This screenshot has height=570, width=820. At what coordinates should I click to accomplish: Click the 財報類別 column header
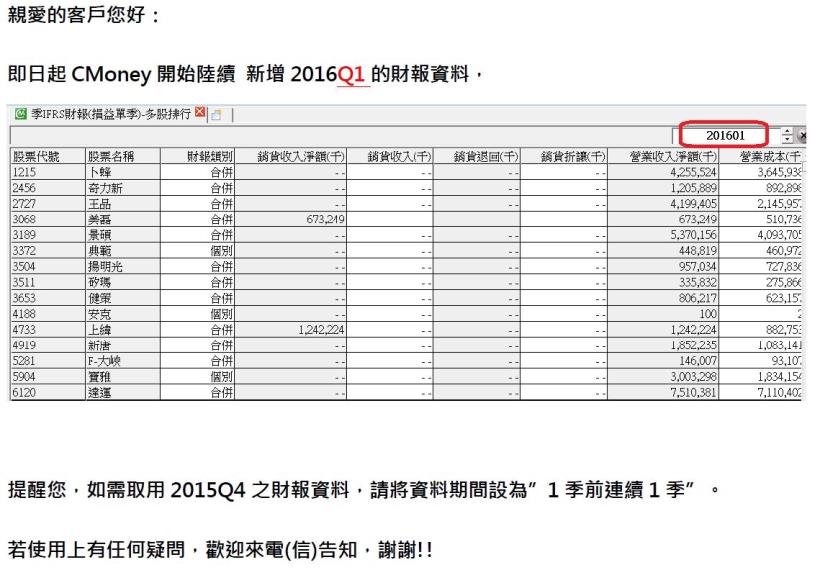point(198,156)
